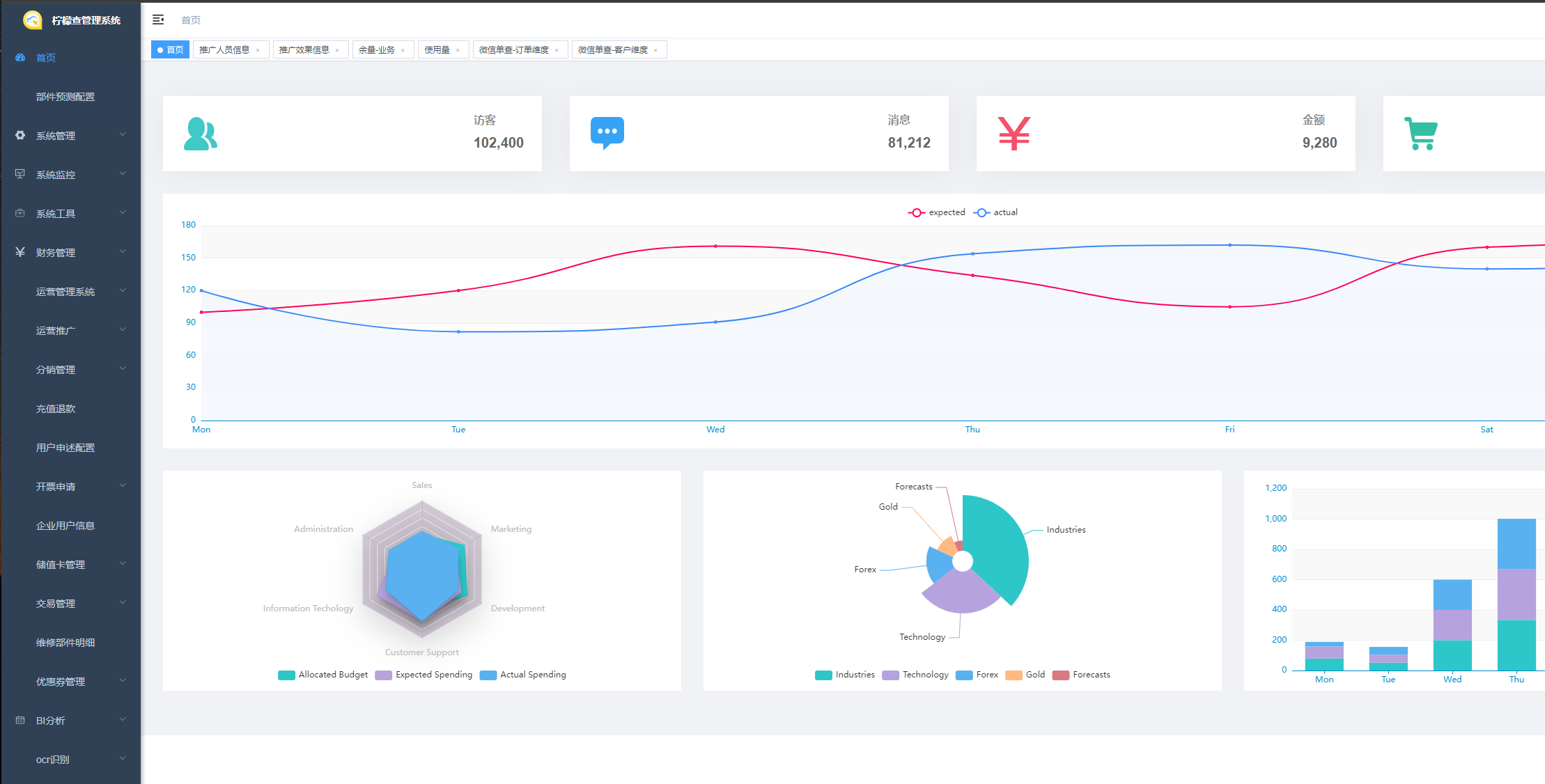Toggle Gold in the pie chart legend
Viewport: 1545px width, 784px height.
[1025, 675]
